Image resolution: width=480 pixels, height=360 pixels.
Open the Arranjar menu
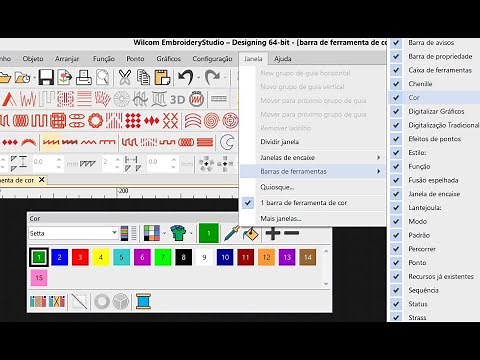tap(67, 59)
